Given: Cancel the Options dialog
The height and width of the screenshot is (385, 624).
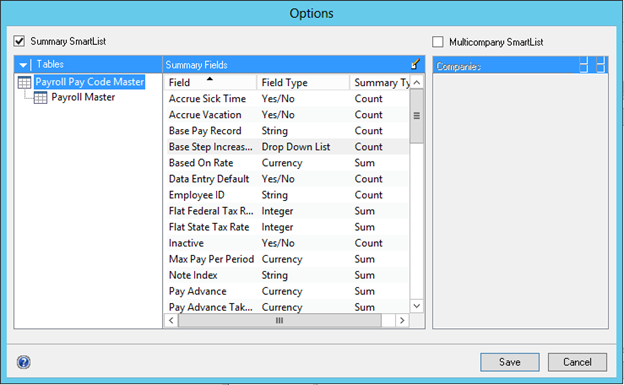Looking at the screenshot, I should [577, 362].
